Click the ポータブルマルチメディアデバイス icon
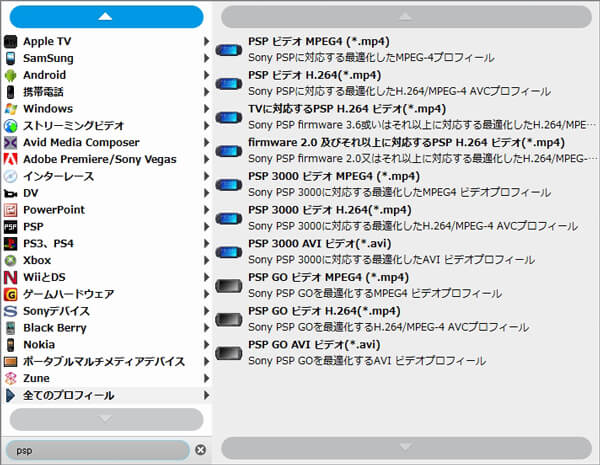This screenshot has height=465, width=600. point(11,361)
